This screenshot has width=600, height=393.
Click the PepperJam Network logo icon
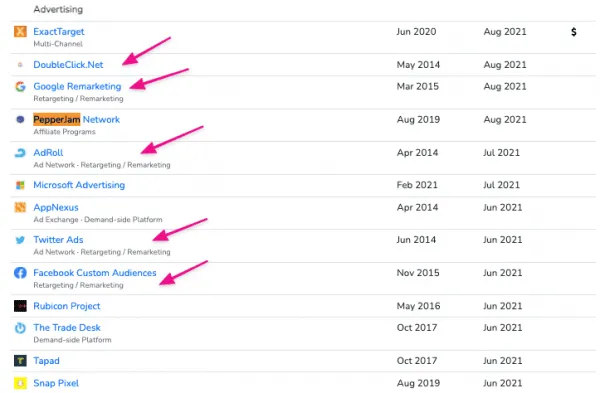tap(20, 119)
